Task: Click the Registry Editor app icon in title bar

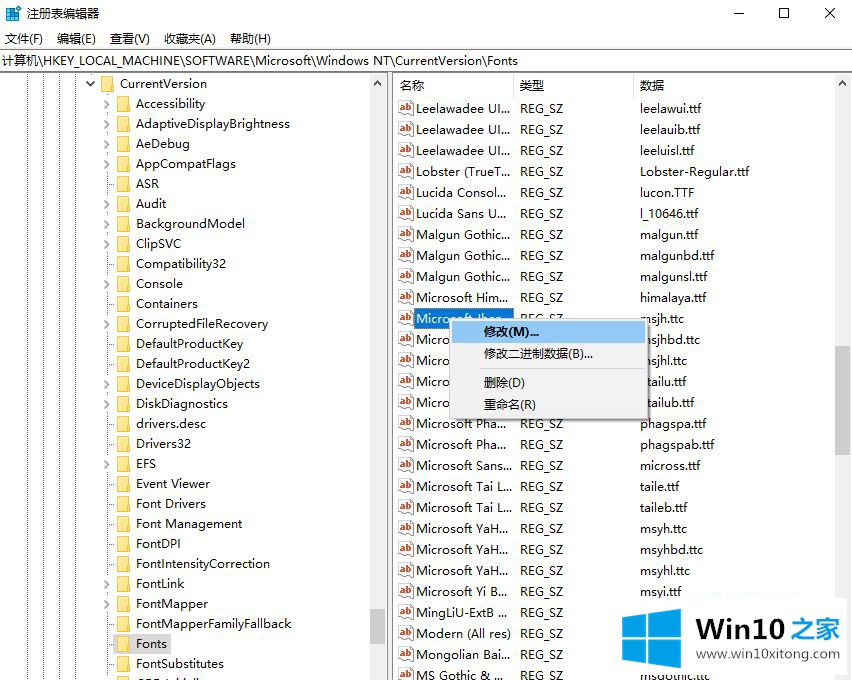Action: (x=12, y=13)
